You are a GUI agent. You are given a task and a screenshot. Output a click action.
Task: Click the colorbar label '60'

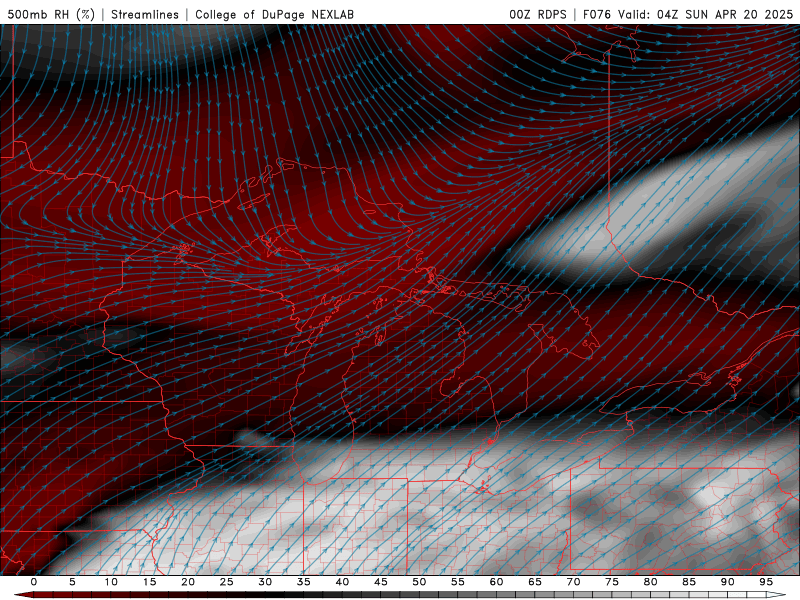pos(496,582)
